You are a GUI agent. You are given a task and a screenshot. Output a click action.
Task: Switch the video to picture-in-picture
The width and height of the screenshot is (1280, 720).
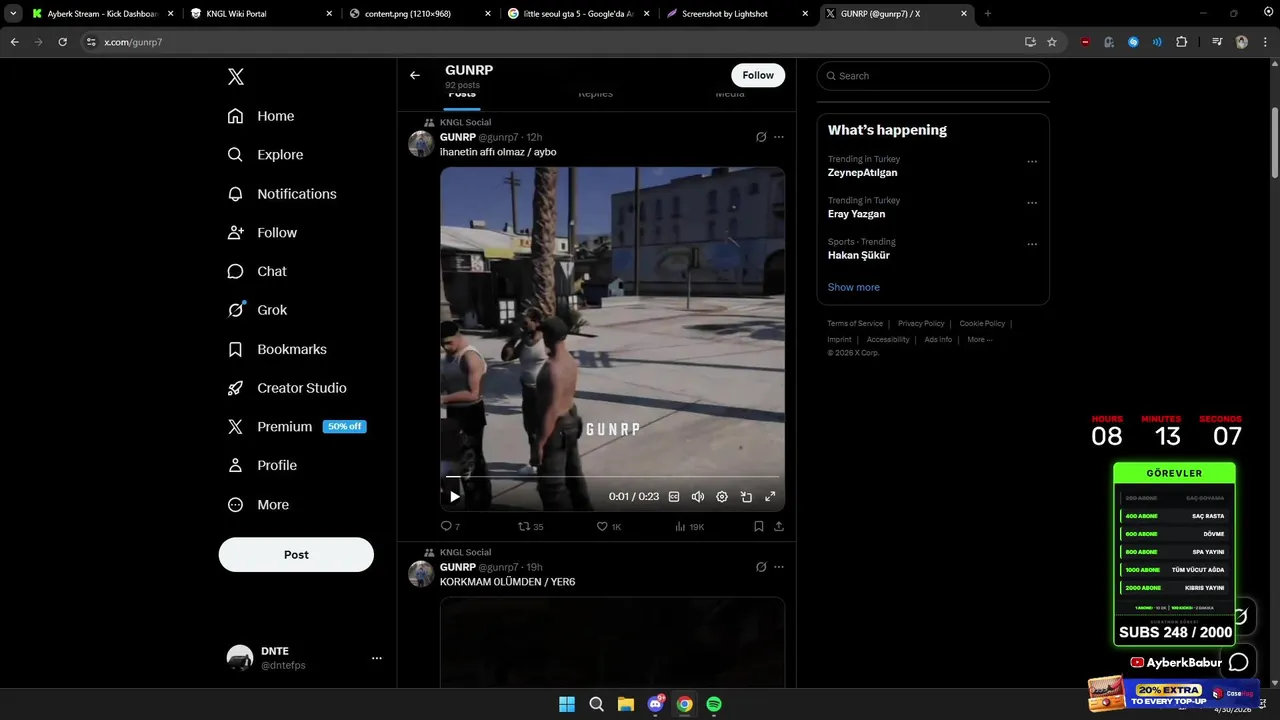[746, 496]
